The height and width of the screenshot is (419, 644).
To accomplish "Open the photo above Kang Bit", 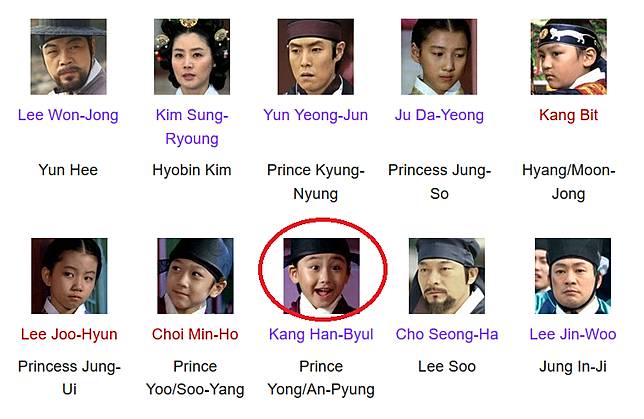I will point(568,57).
